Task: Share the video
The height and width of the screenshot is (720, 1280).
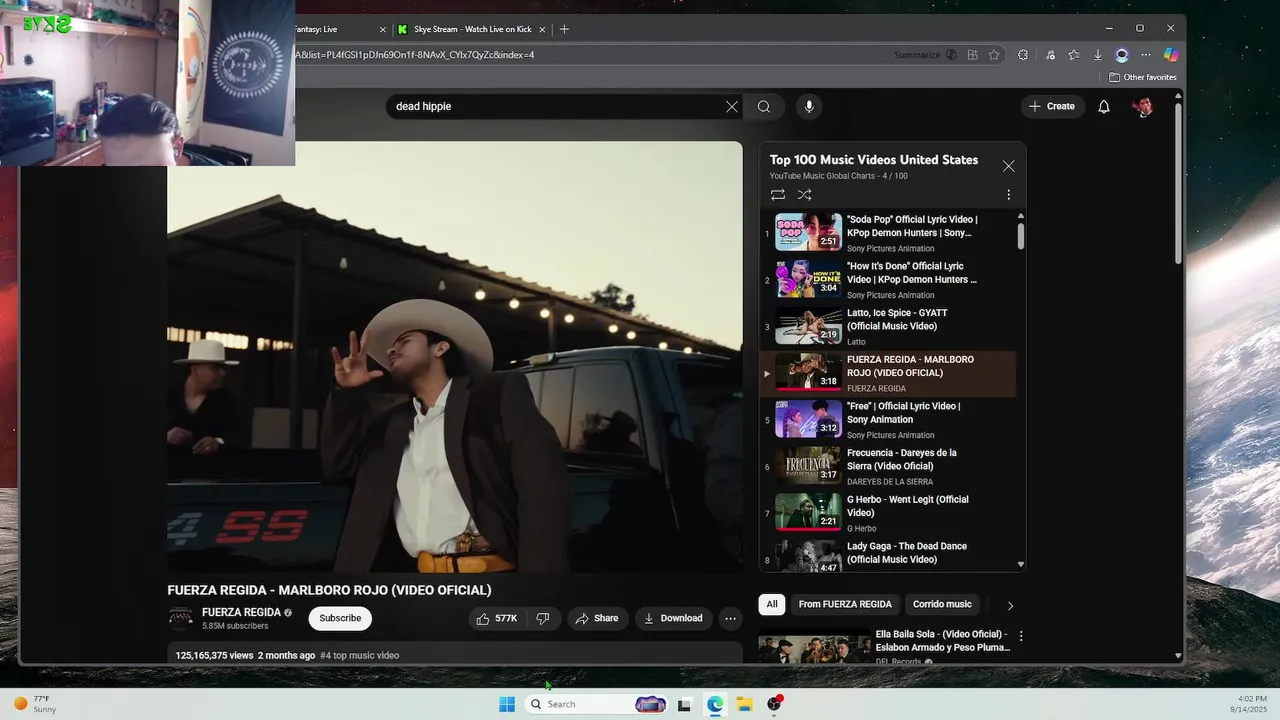Action: [x=596, y=618]
